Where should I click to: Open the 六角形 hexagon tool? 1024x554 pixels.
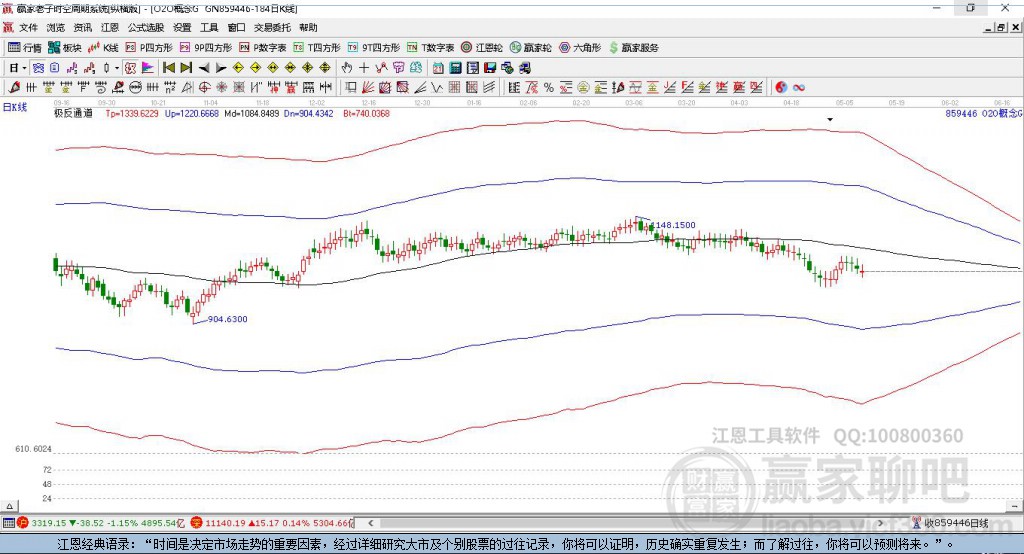580,48
